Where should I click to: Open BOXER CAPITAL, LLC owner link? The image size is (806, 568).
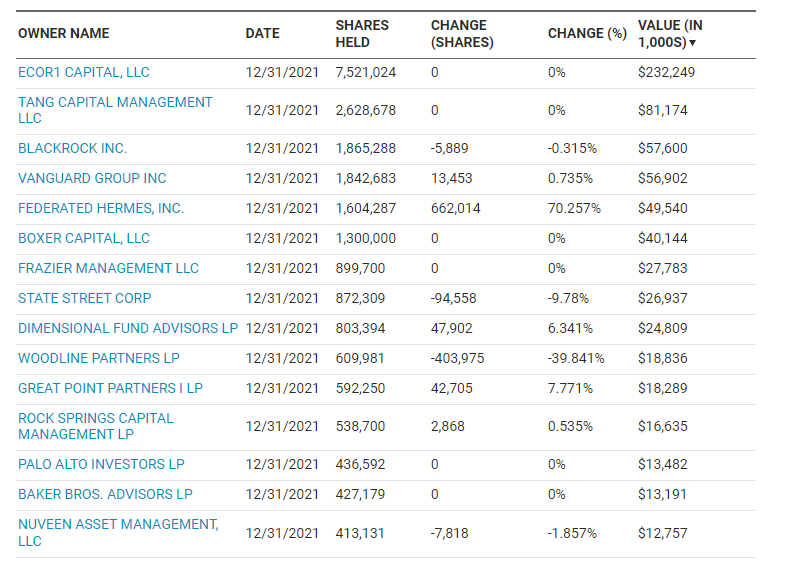(84, 239)
